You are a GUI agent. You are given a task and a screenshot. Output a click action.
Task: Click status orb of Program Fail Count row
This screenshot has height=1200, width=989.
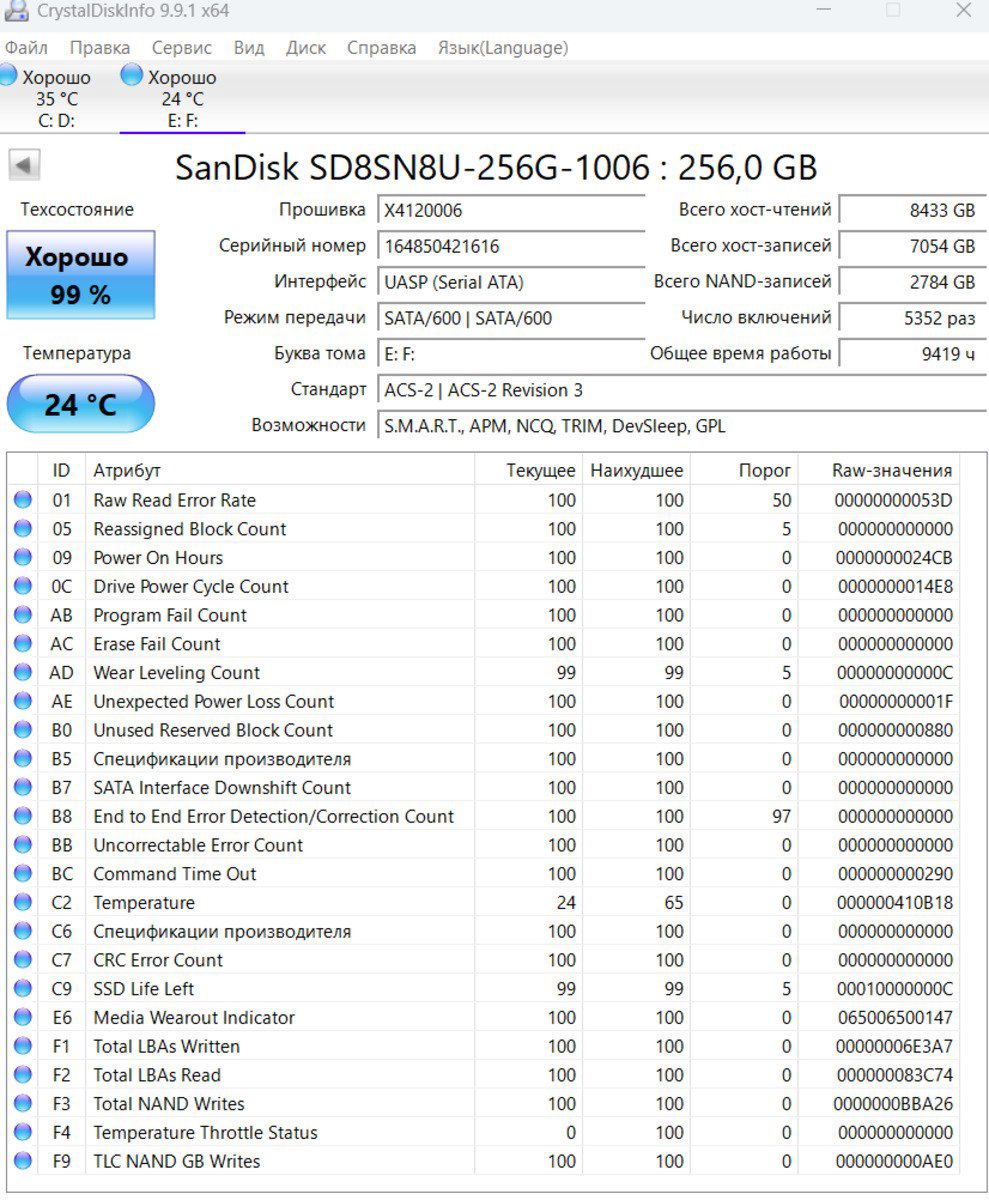(23, 615)
